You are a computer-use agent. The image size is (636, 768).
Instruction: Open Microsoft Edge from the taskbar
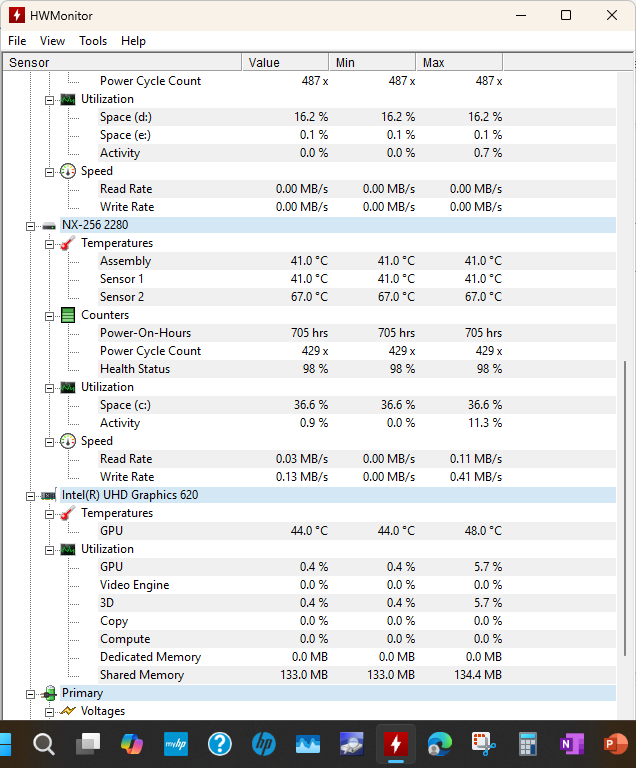(x=440, y=744)
